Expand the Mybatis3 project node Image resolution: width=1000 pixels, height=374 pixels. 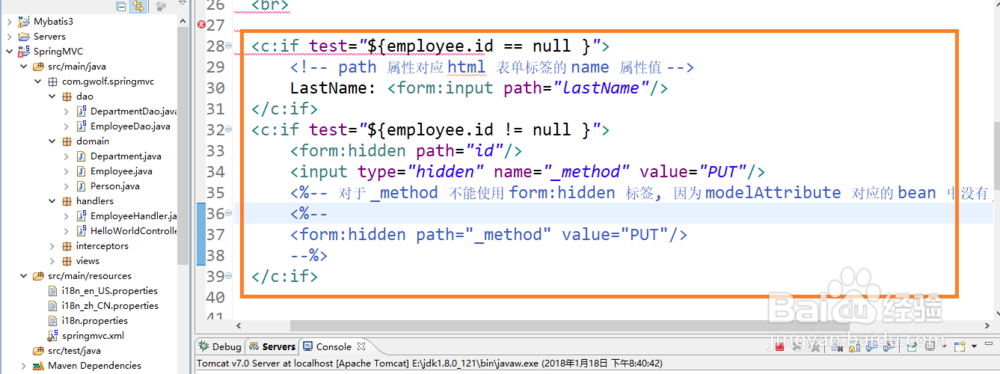click(x=9, y=22)
